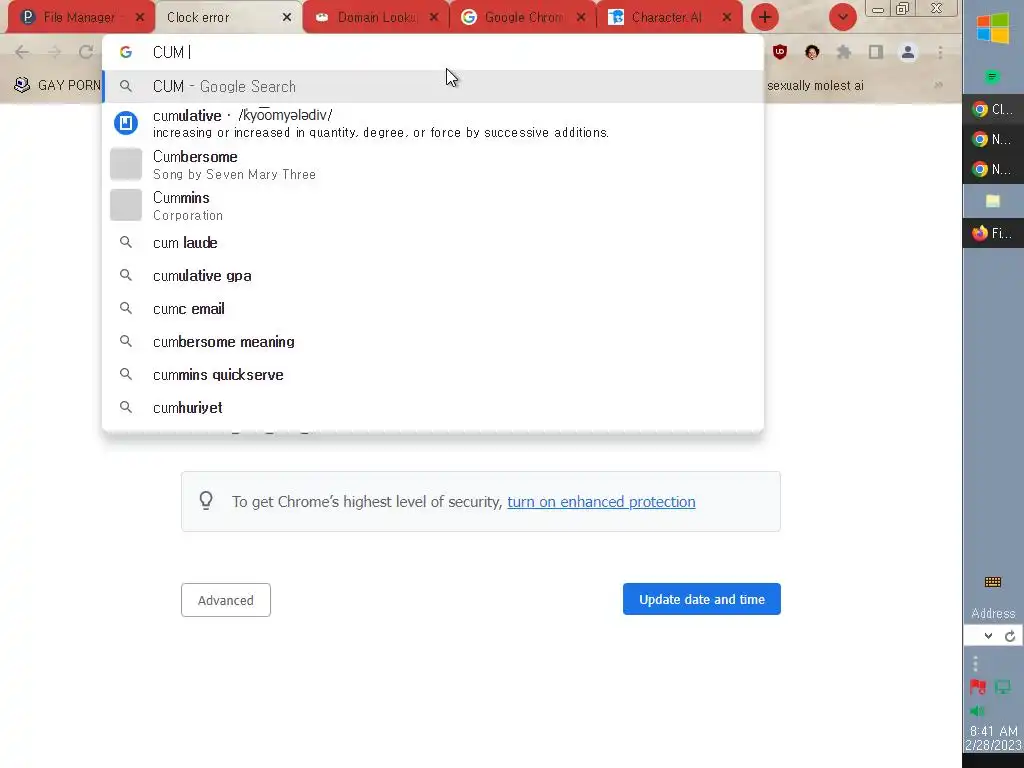Click the Update date and time button

pyautogui.click(x=701, y=599)
